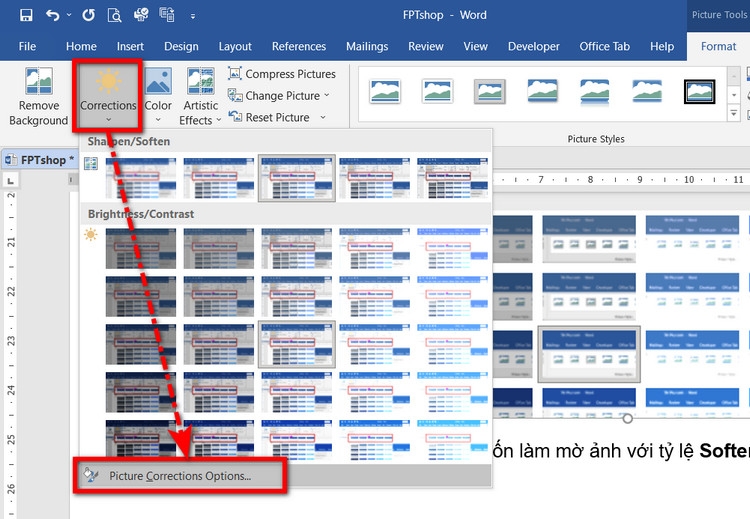Click the Redo/Repeat icon
The image size is (750, 519).
[88, 15]
